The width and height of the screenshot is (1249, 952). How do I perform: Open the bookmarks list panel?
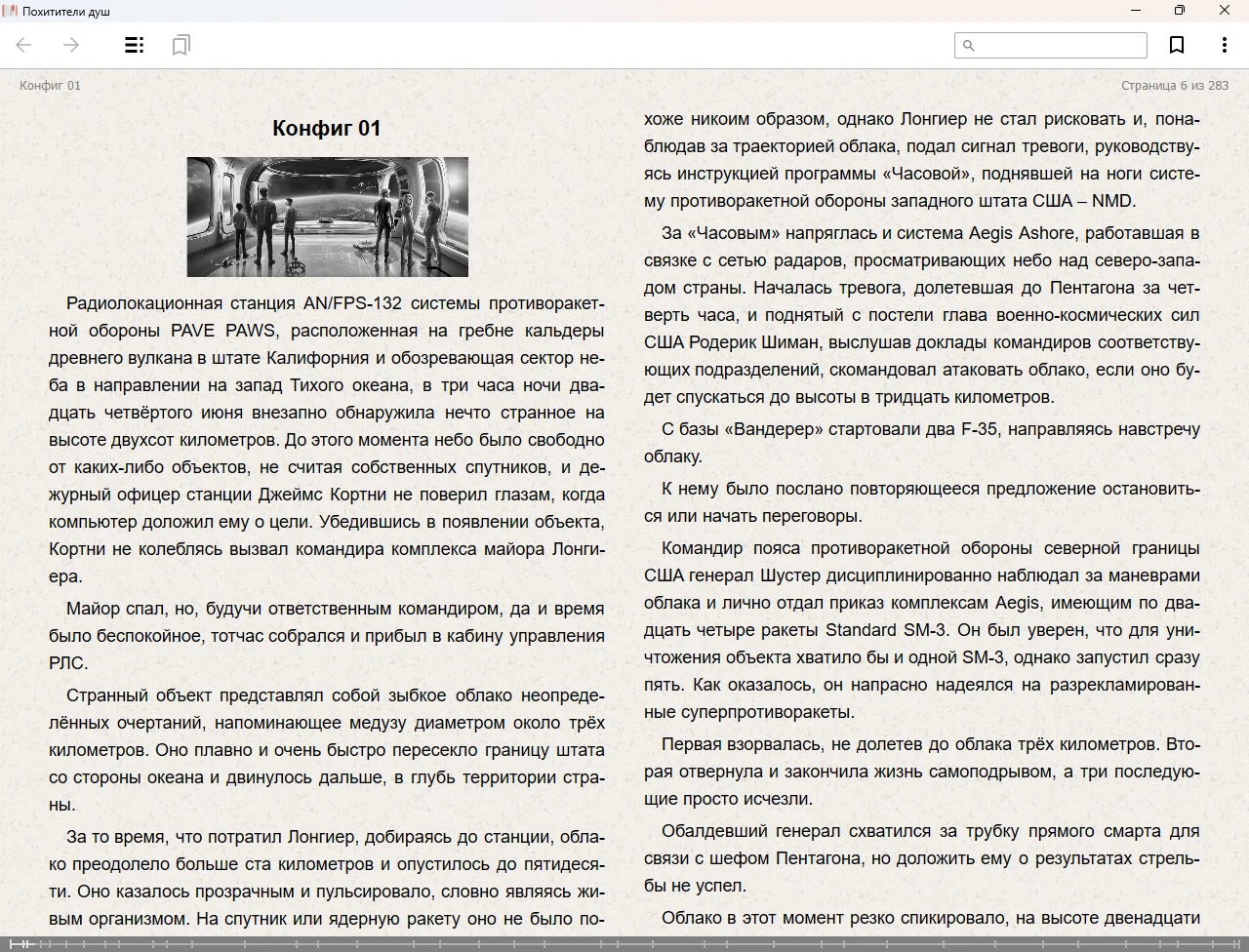pos(181,45)
